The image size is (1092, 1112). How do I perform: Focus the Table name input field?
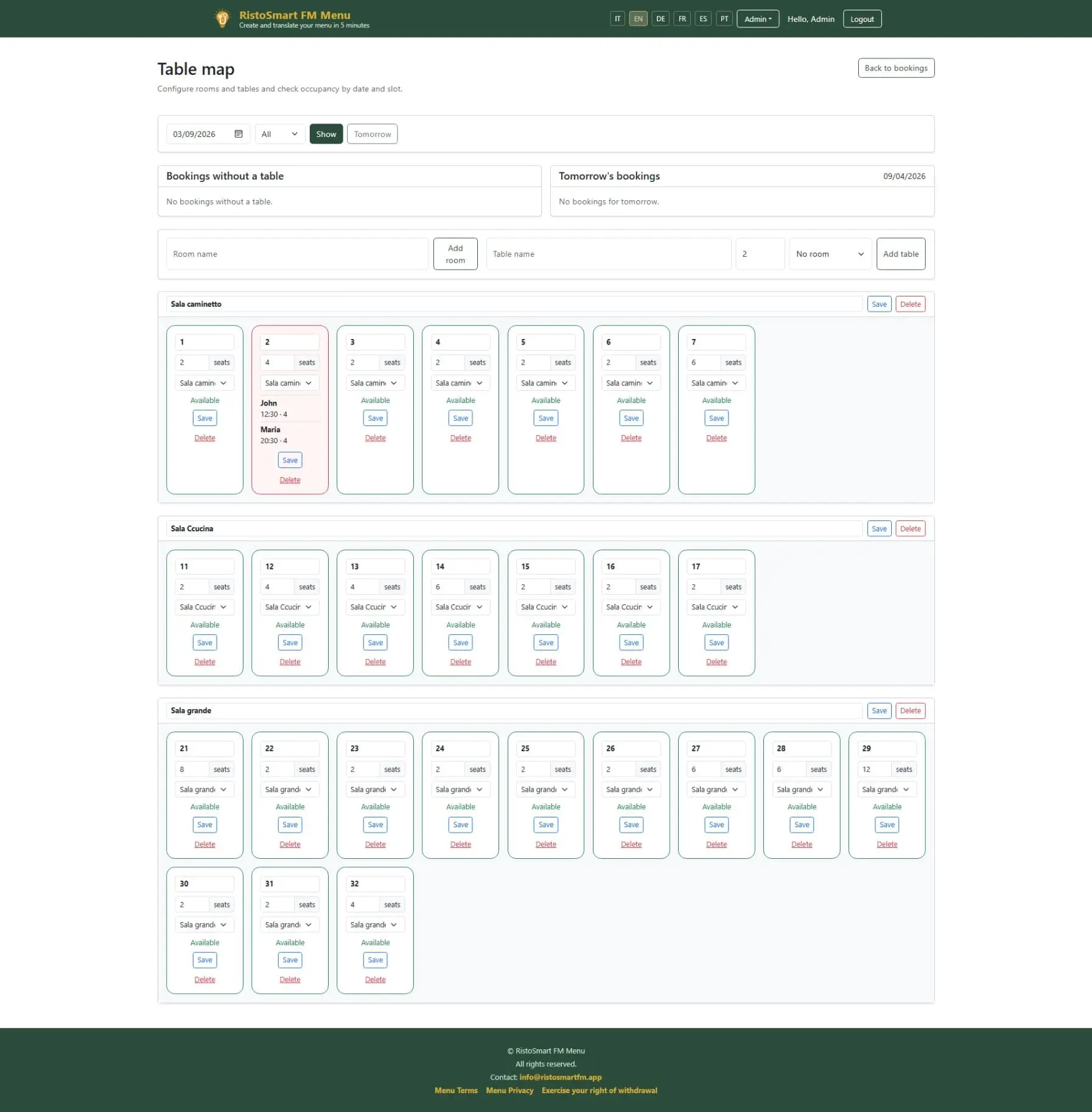[609, 254]
